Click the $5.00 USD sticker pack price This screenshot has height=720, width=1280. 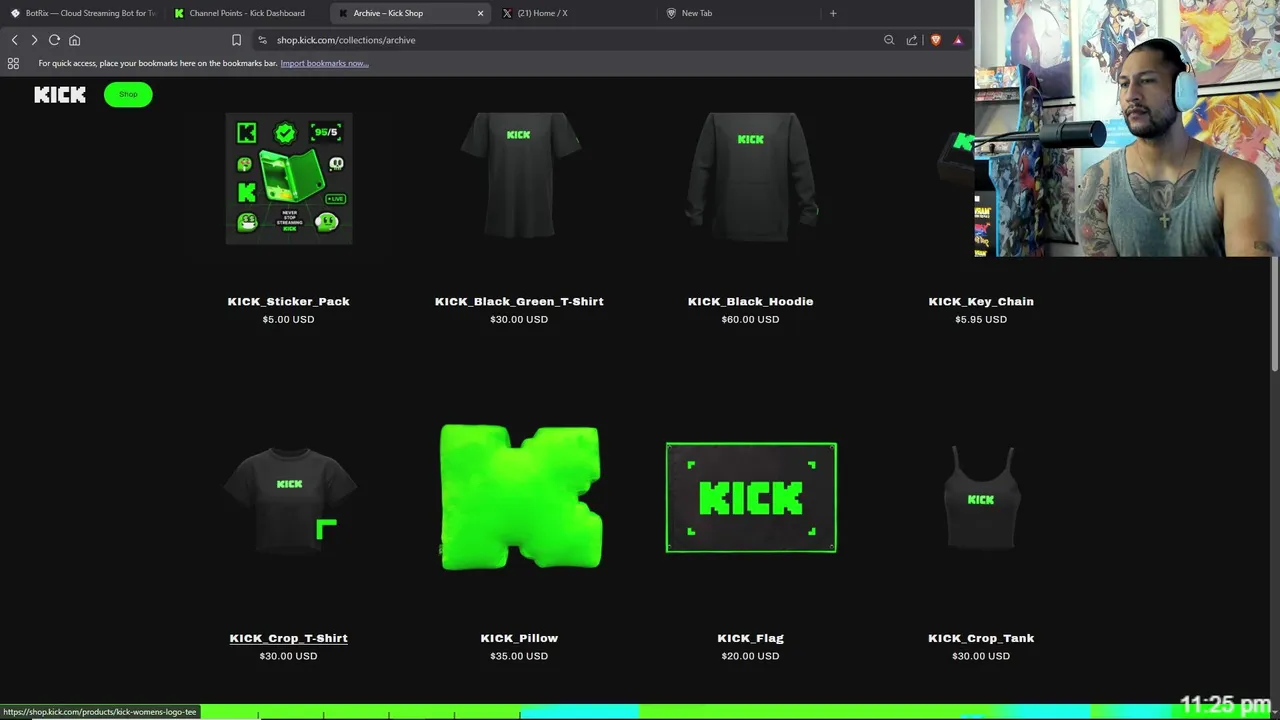(288, 320)
